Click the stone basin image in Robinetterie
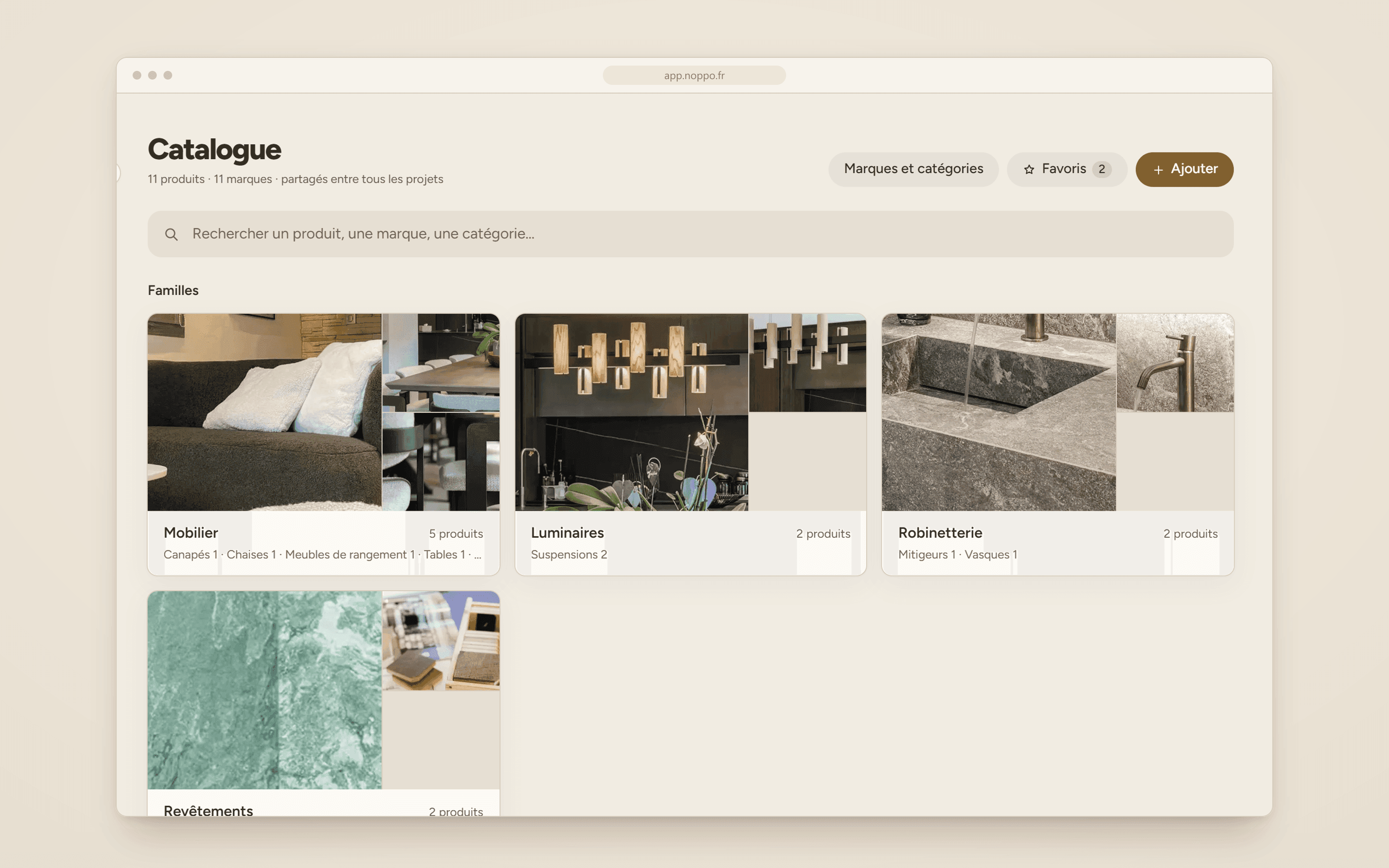The width and height of the screenshot is (1389, 868). [x=999, y=412]
